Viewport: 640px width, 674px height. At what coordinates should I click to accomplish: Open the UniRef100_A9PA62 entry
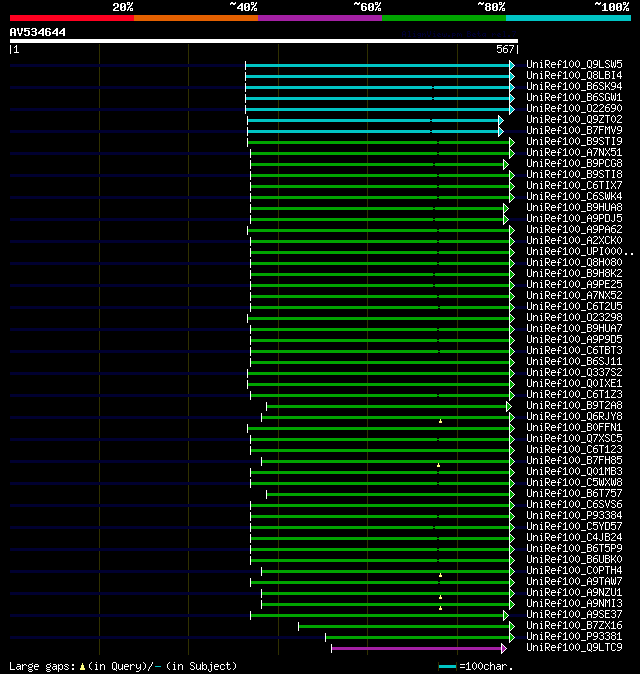pyautogui.click(x=574, y=230)
